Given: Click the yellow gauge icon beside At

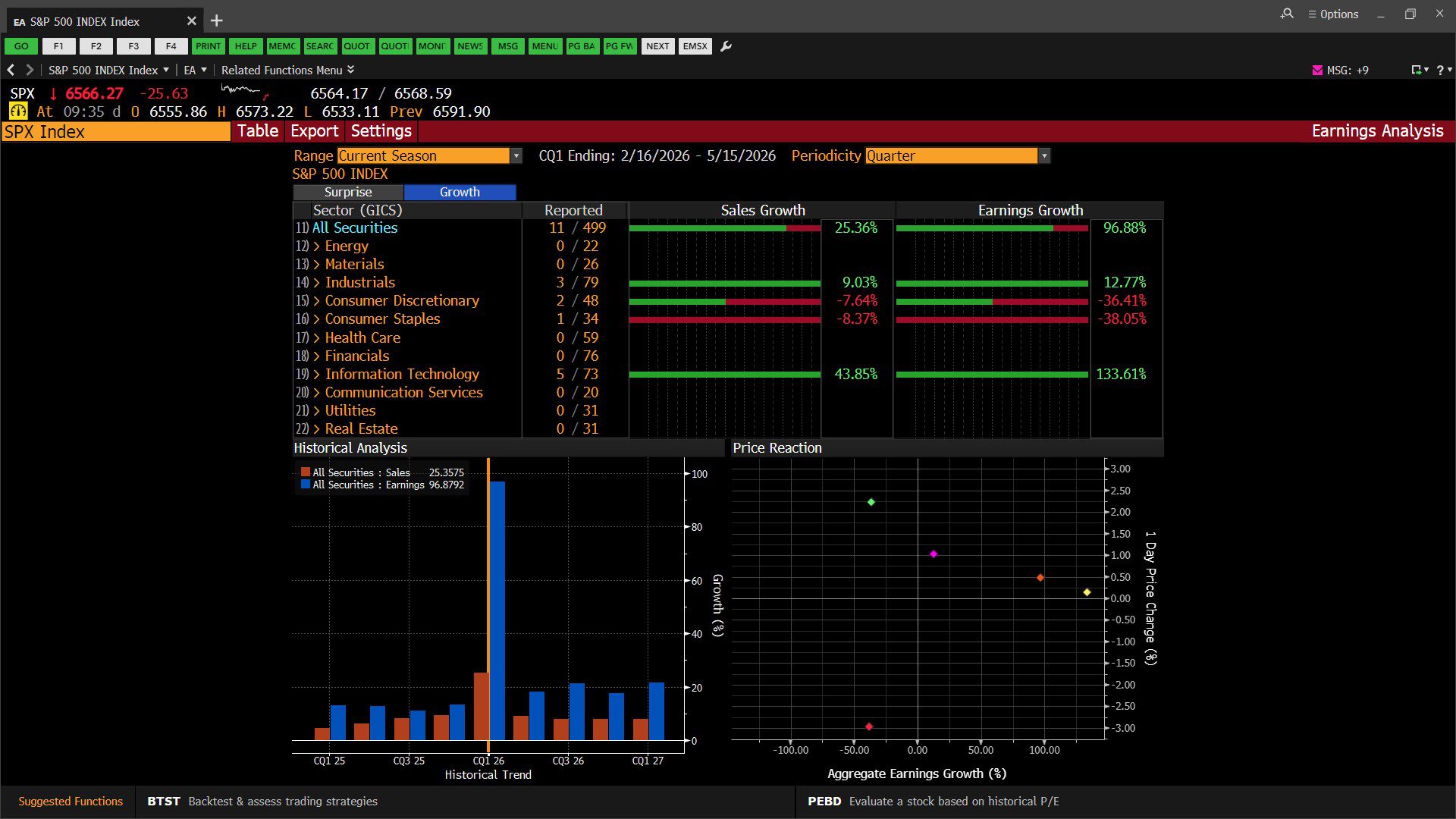Looking at the screenshot, I should pyautogui.click(x=18, y=111).
